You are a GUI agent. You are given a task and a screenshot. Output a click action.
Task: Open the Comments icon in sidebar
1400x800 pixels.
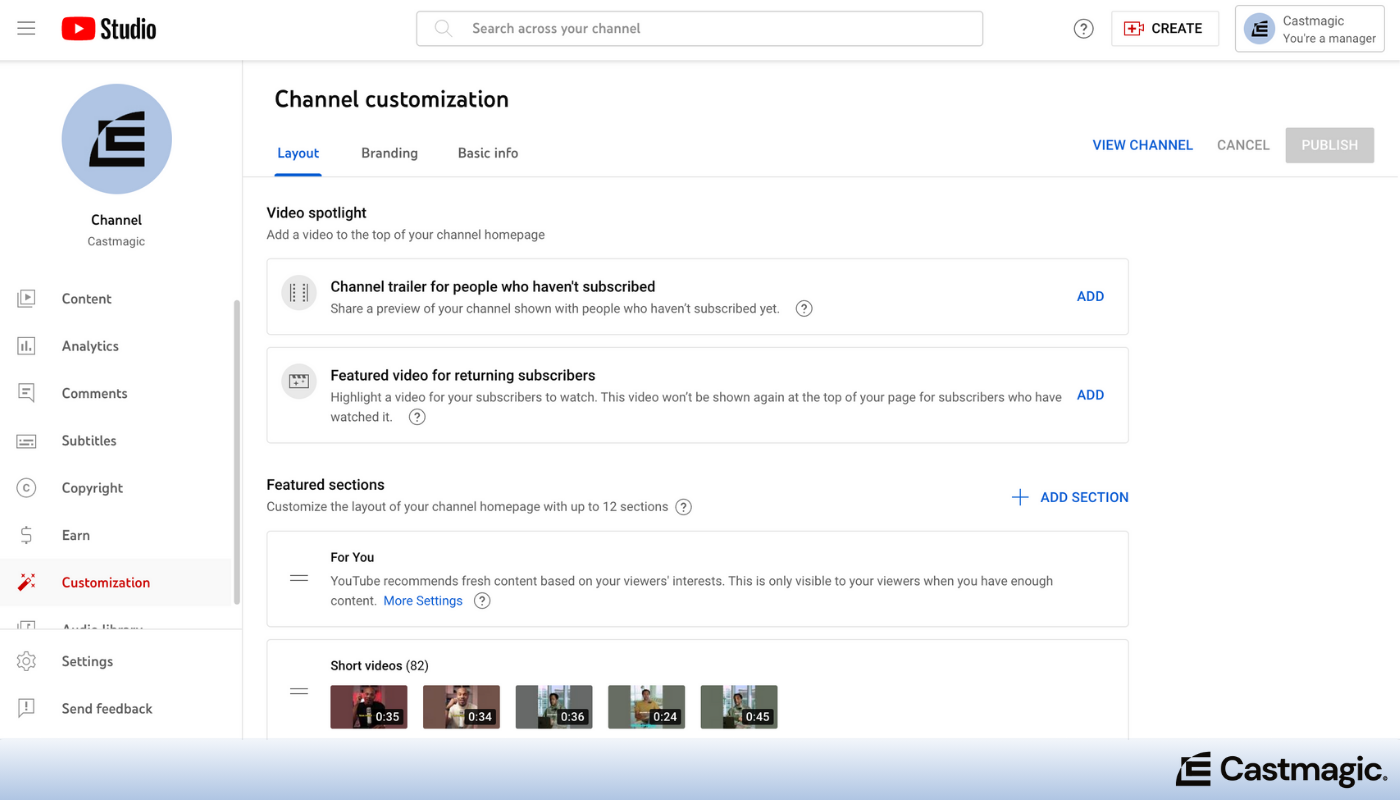click(x=26, y=393)
